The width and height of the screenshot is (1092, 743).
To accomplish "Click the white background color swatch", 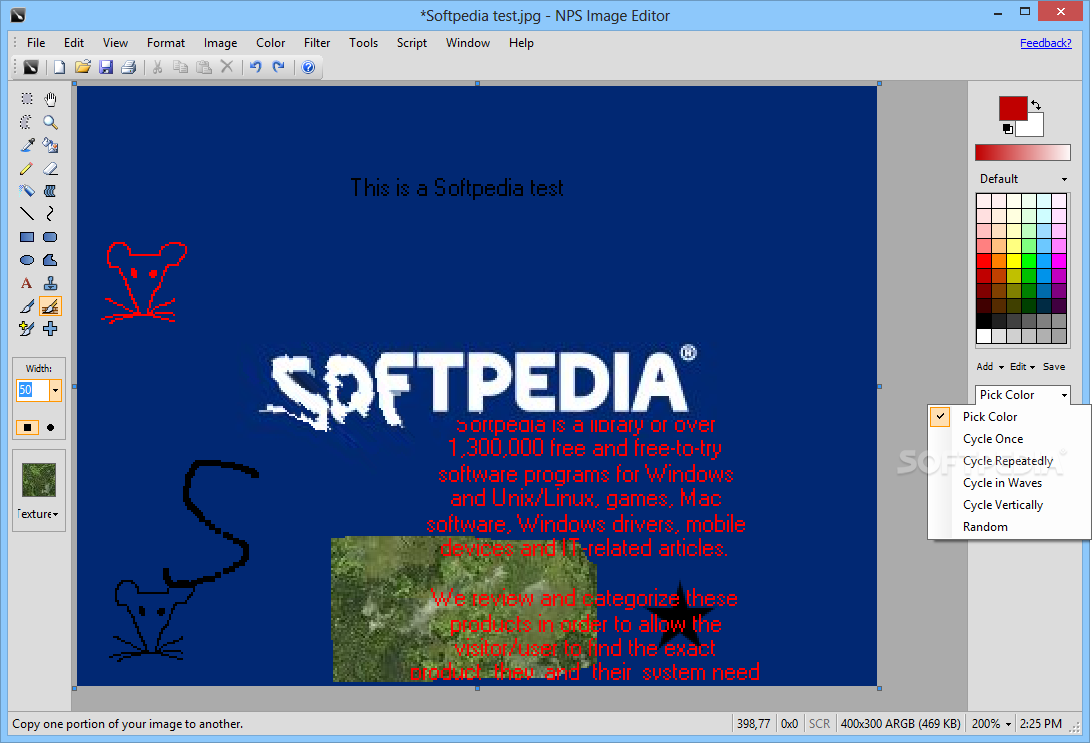I will point(1033,127).
